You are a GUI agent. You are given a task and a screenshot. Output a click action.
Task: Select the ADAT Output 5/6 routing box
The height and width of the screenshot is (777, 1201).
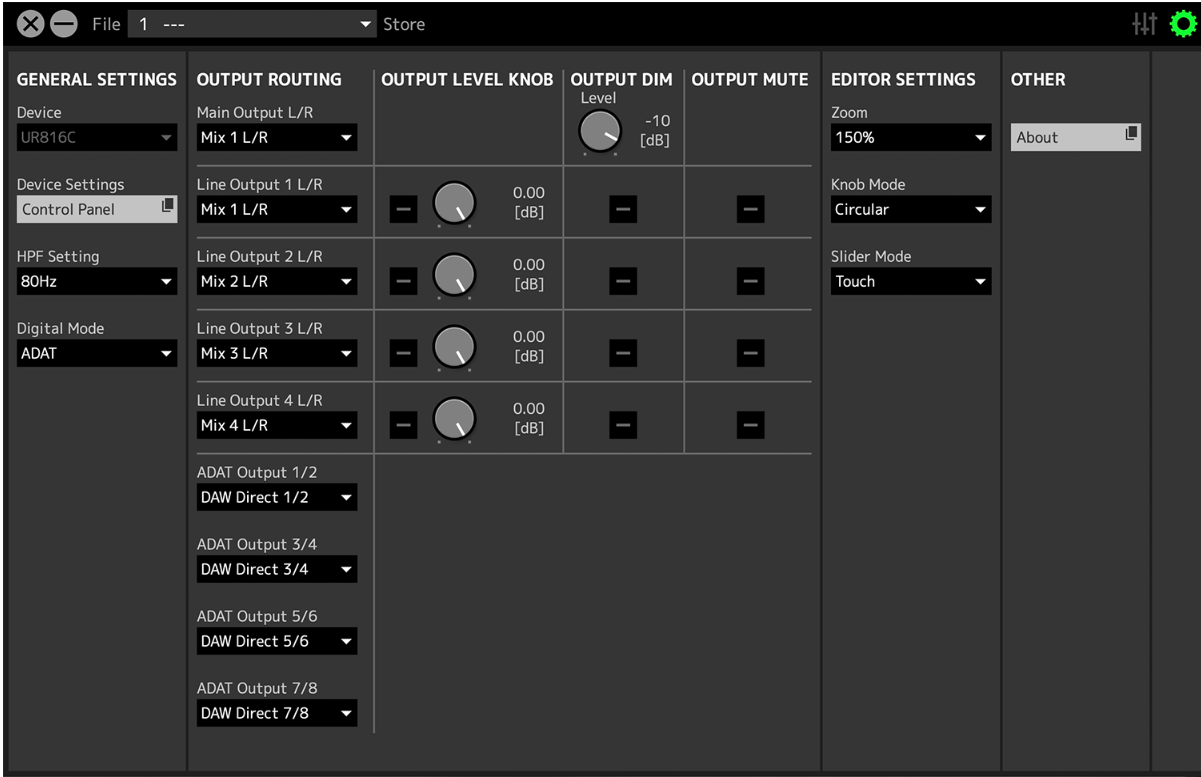tap(276, 642)
